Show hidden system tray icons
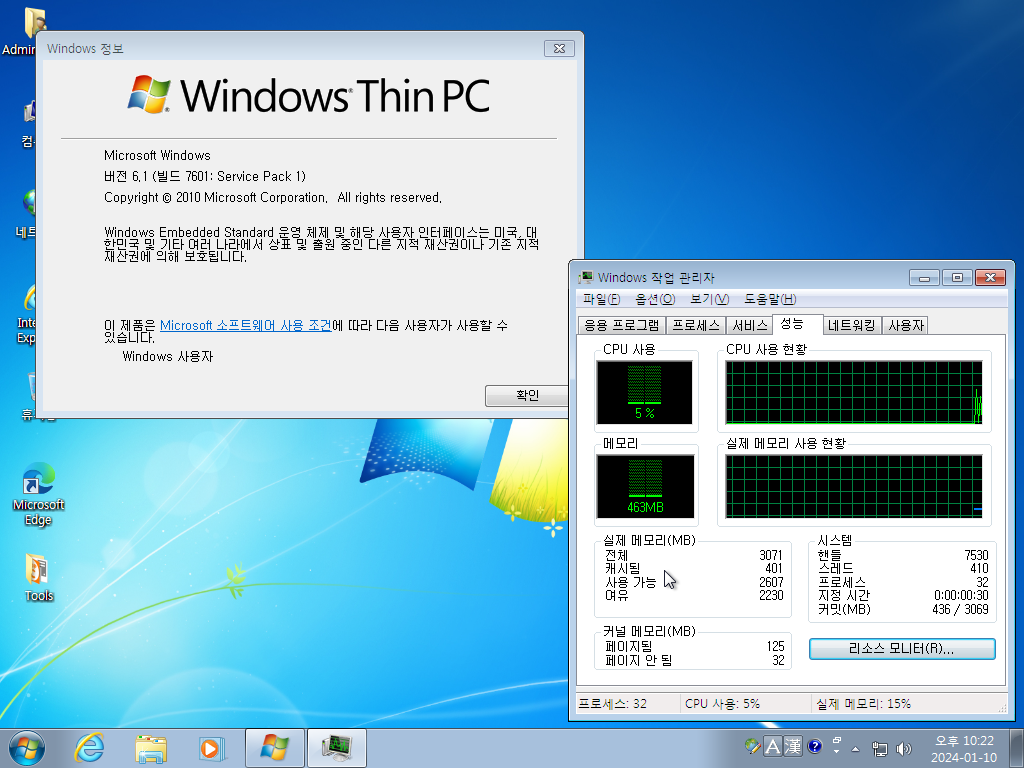The image size is (1024, 768). (x=856, y=749)
